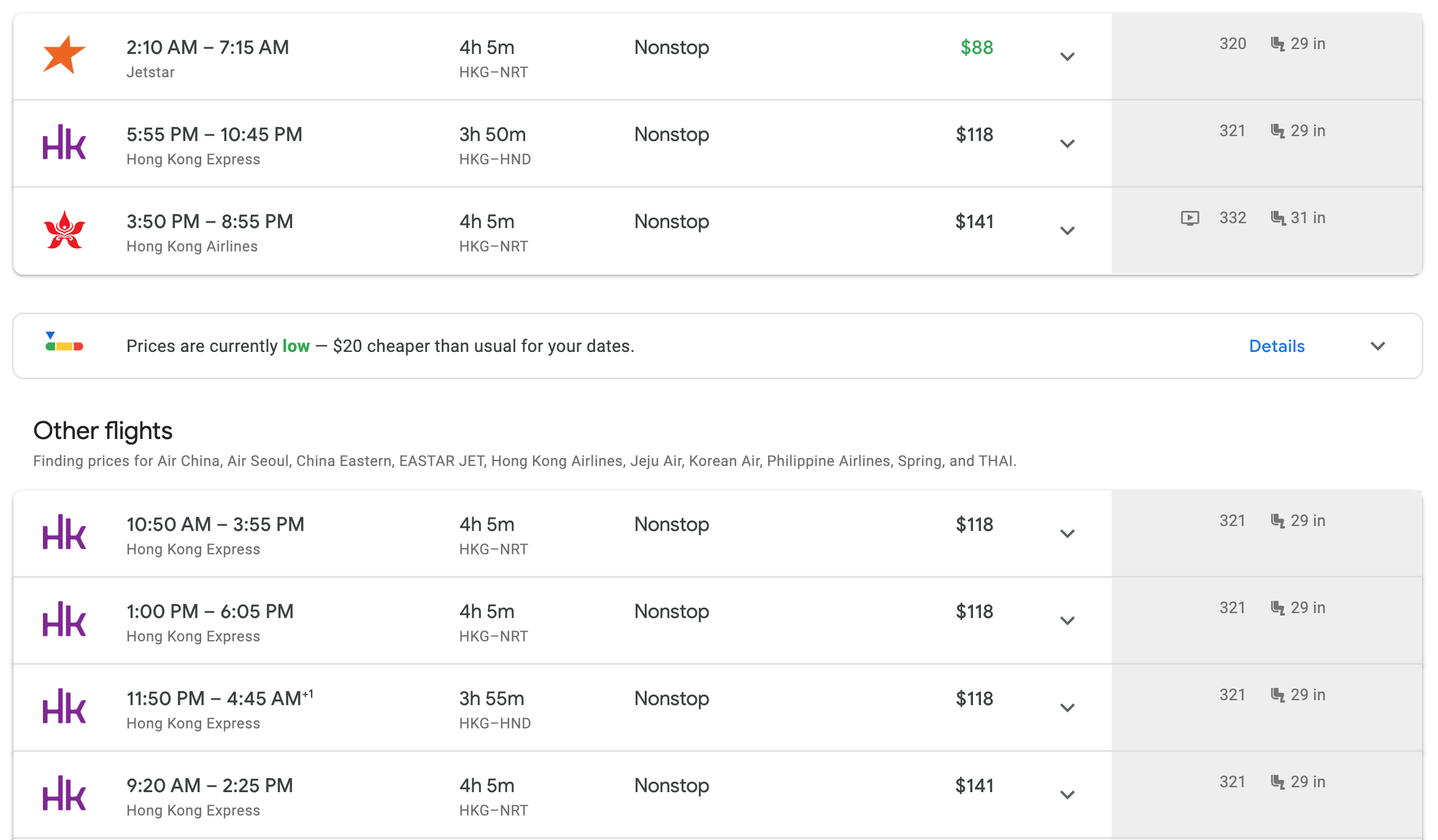Click the price insights color bar icon
The image size is (1438, 840).
(x=64, y=343)
